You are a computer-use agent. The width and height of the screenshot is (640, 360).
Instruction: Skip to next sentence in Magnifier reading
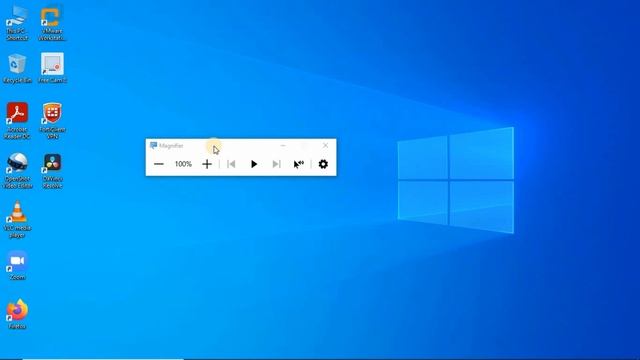[276, 164]
